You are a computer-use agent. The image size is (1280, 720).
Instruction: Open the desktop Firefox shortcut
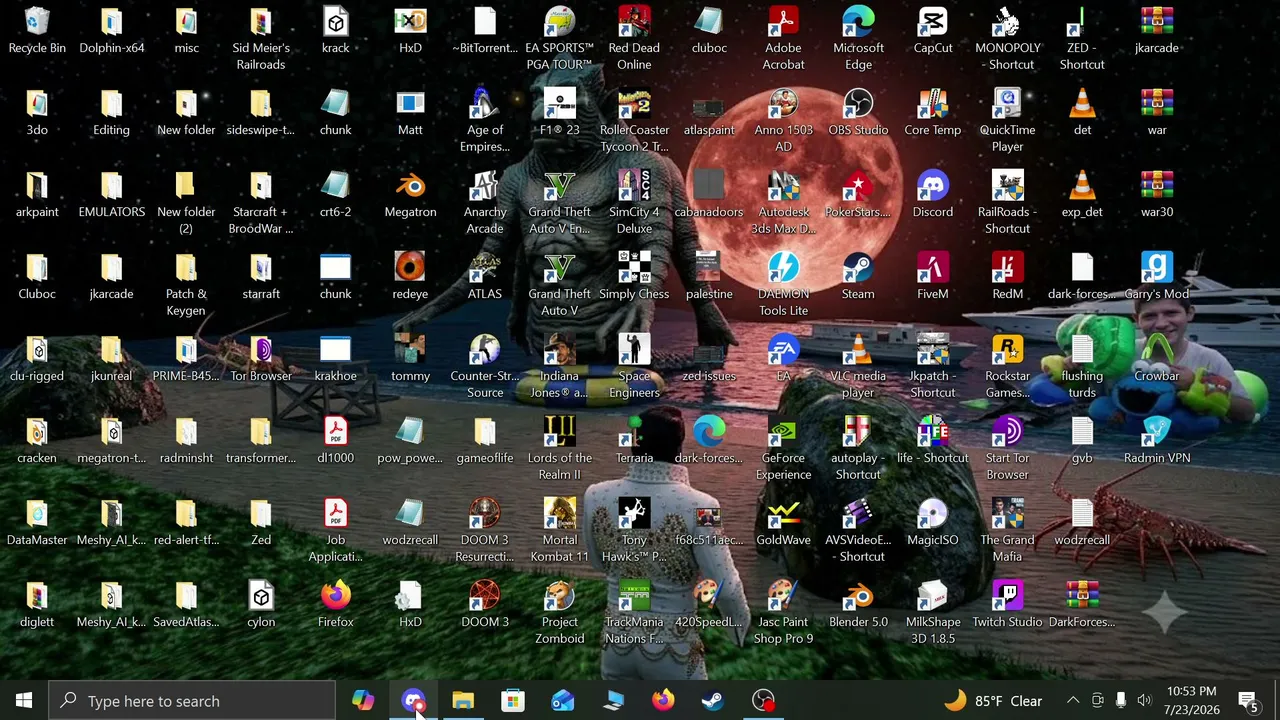pyautogui.click(x=335, y=605)
